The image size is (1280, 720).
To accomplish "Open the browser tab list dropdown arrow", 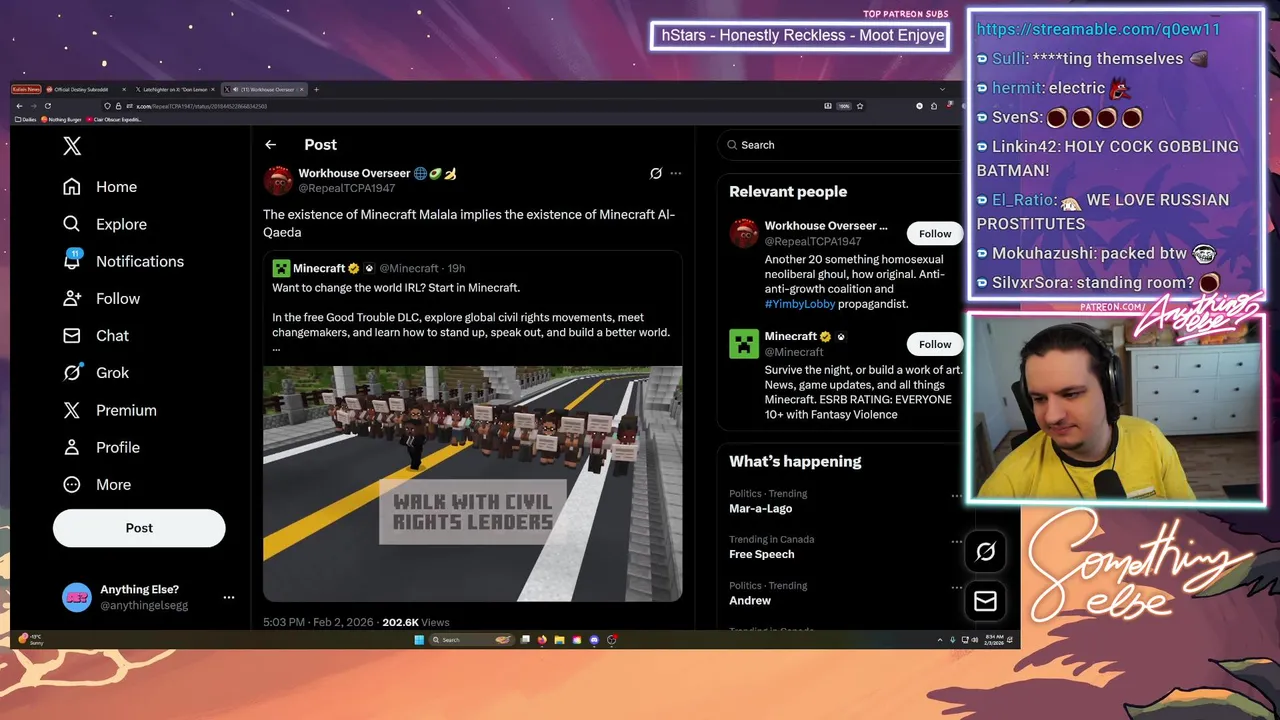I will pyautogui.click(x=942, y=89).
